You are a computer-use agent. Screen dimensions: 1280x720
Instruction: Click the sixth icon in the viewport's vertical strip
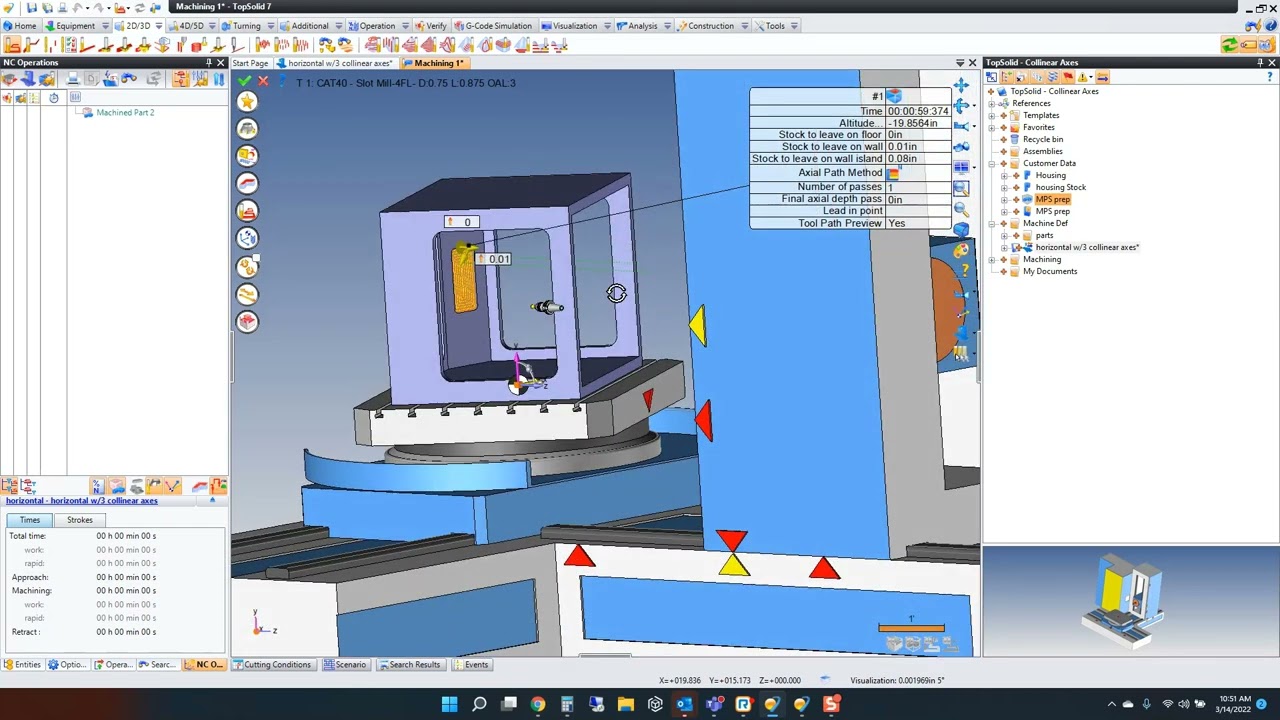pyautogui.click(x=247, y=238)
